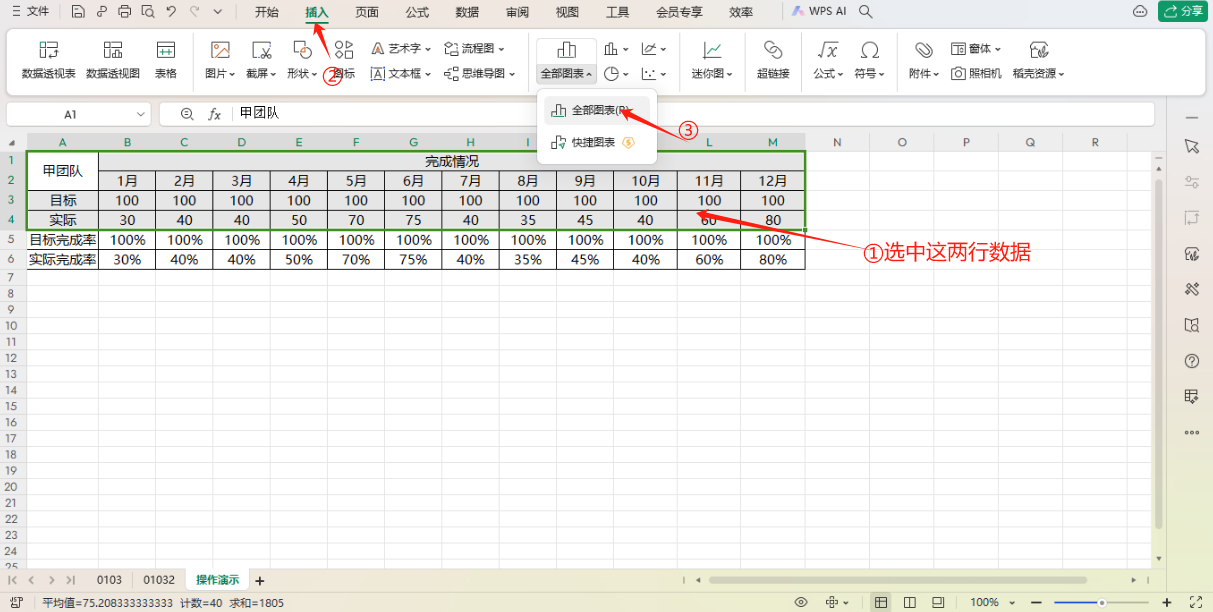Click the zoom magnifier icon in formula bar
Screen dimensions: 1213x612
186,114
